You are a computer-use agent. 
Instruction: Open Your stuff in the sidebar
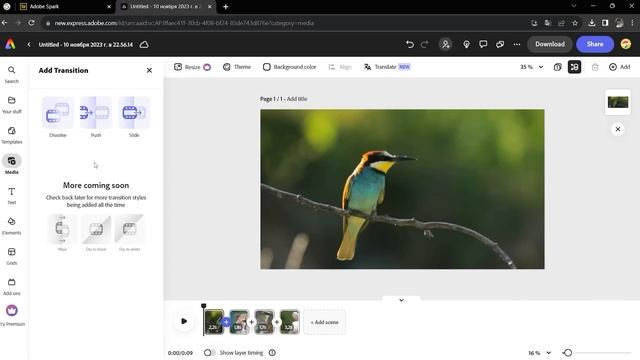pyautogui.click(x=11, y=104)
